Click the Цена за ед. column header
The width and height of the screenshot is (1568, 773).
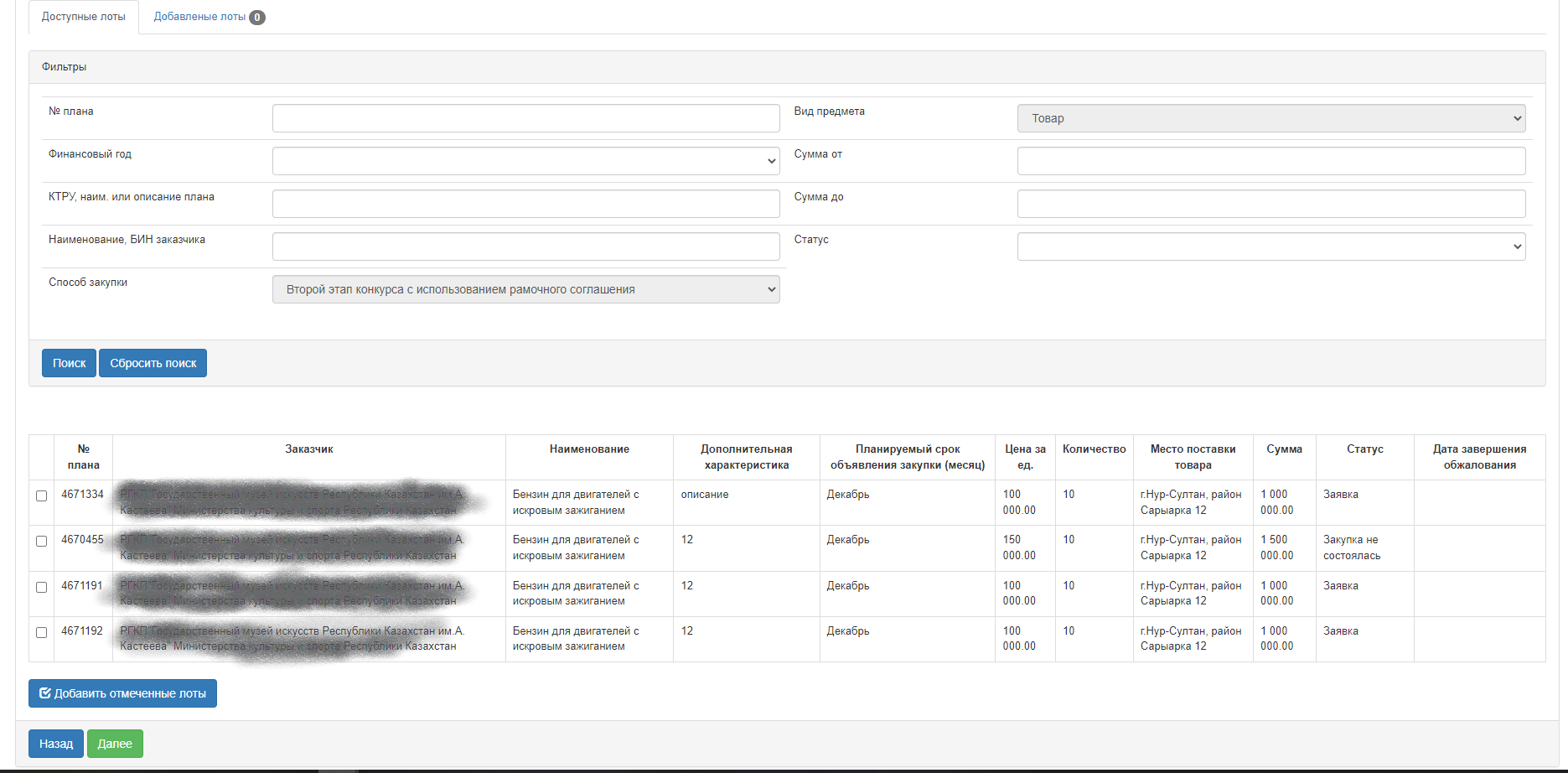tap(1025, 457)
